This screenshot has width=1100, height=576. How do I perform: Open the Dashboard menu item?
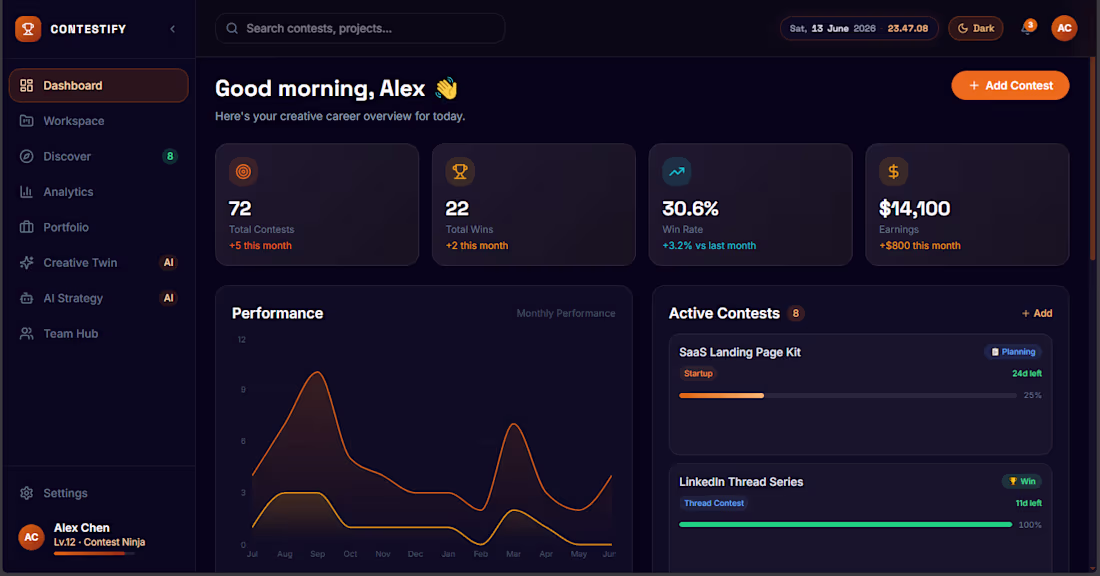click(x=98, y=86)
